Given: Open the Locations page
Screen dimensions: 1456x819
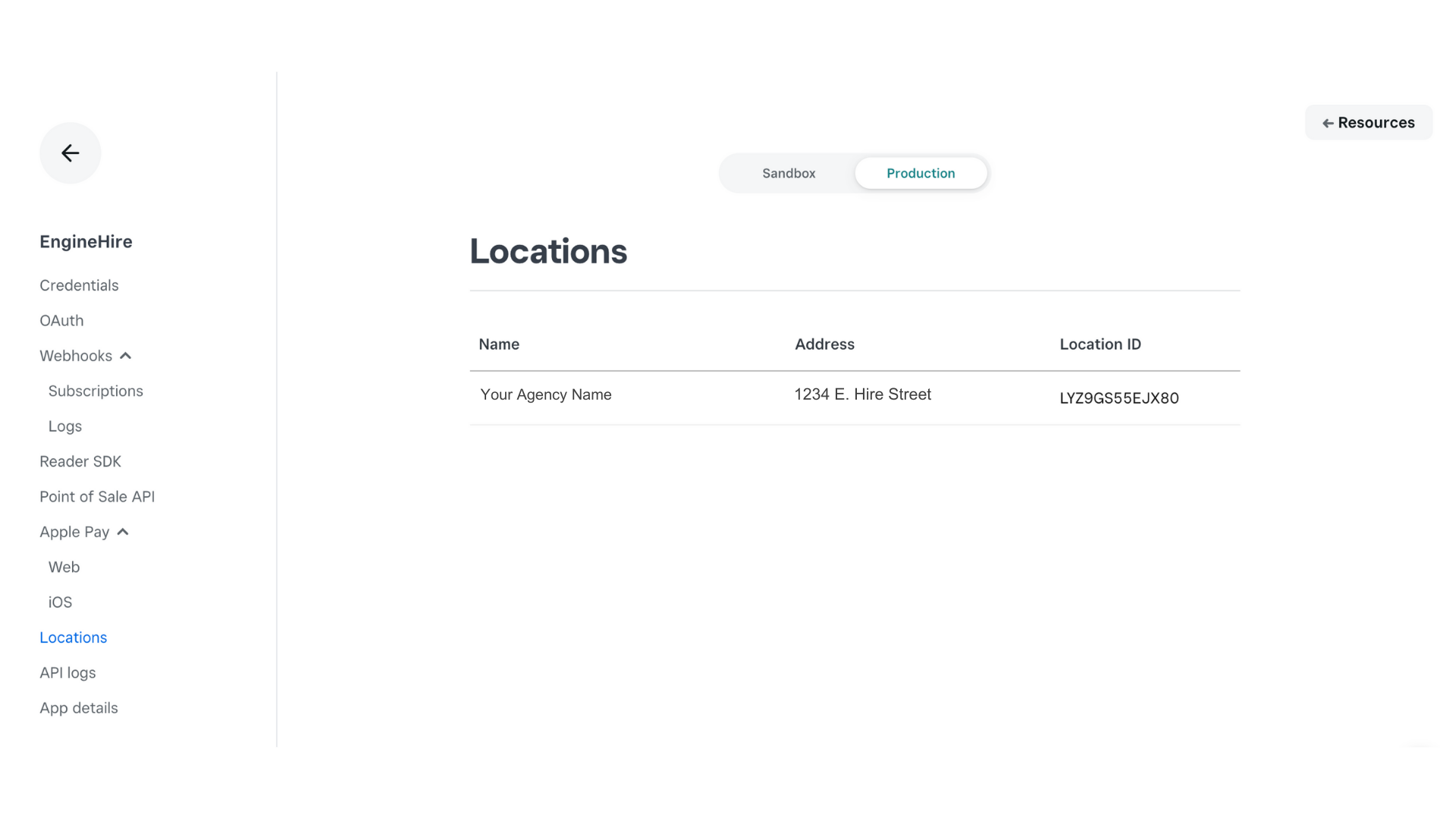Looking at the screenshot, I should click(73, 637).
